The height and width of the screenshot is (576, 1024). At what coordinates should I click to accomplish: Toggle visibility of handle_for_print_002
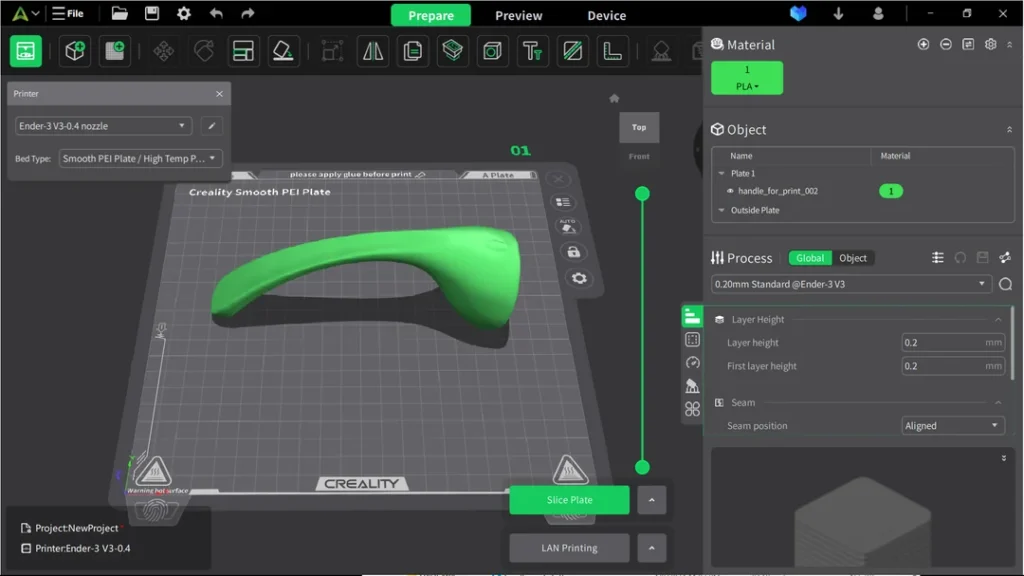730,191
